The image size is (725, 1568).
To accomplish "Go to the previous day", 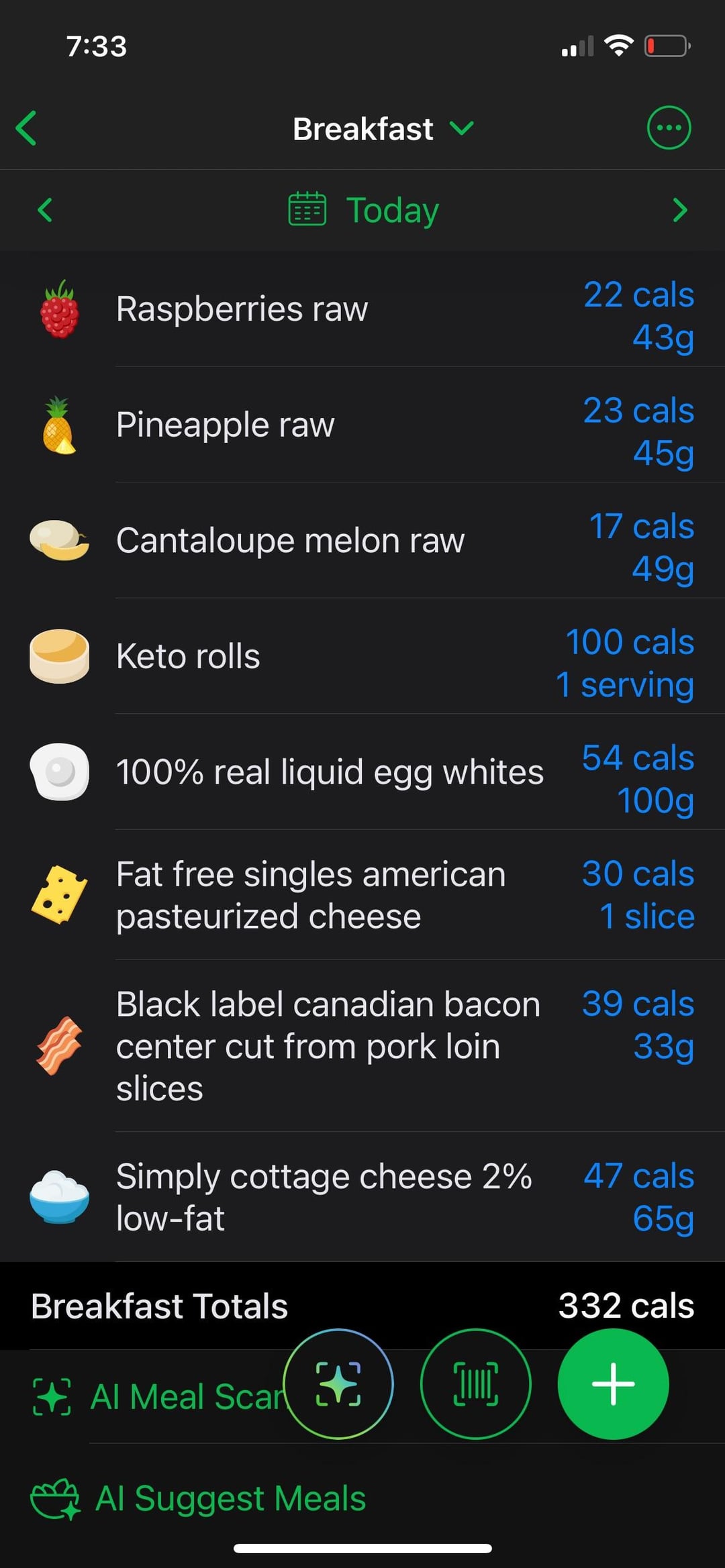I will (45, 210).
